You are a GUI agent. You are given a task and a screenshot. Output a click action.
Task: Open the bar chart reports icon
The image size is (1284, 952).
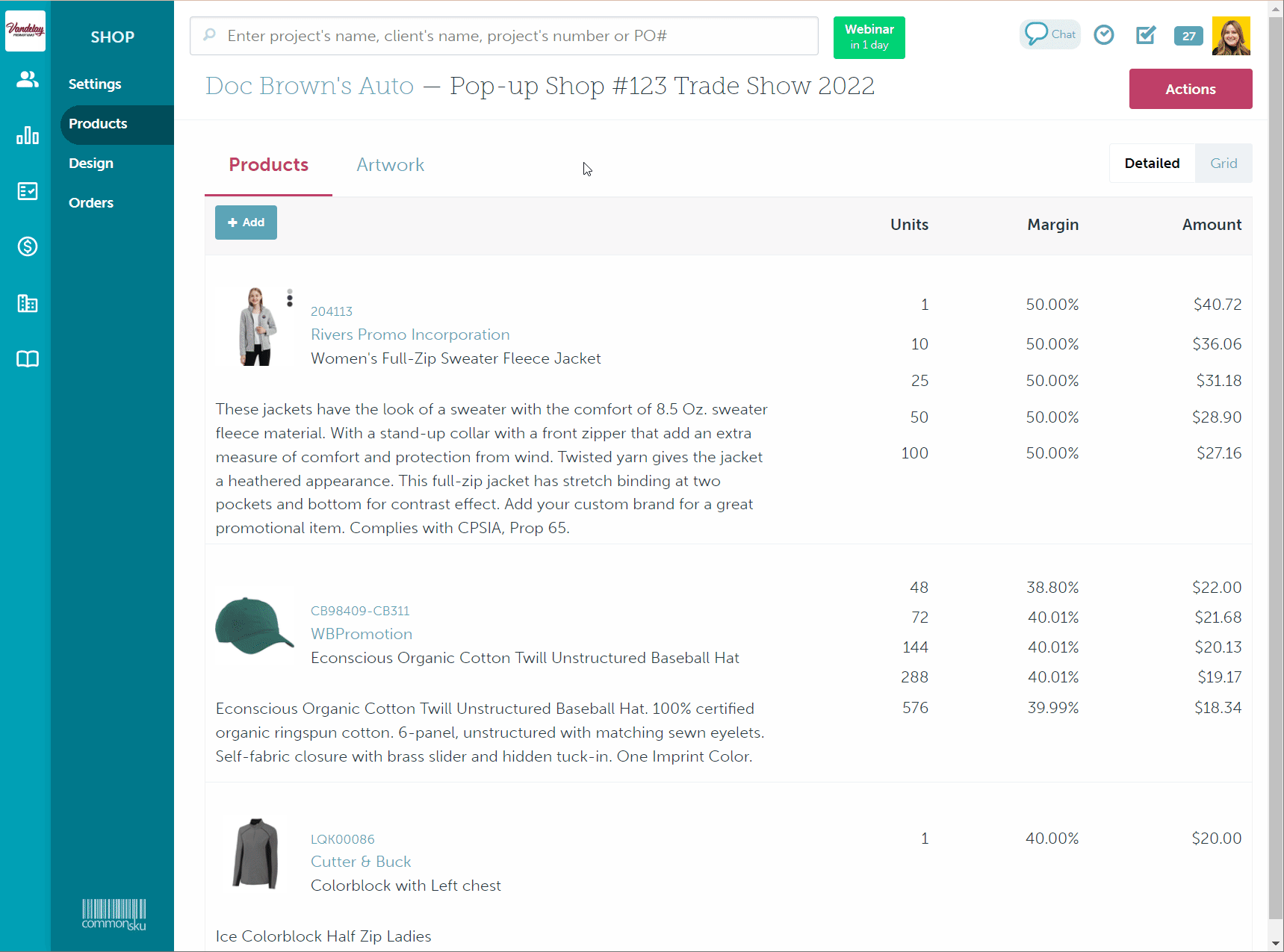[x=28, y=135]
